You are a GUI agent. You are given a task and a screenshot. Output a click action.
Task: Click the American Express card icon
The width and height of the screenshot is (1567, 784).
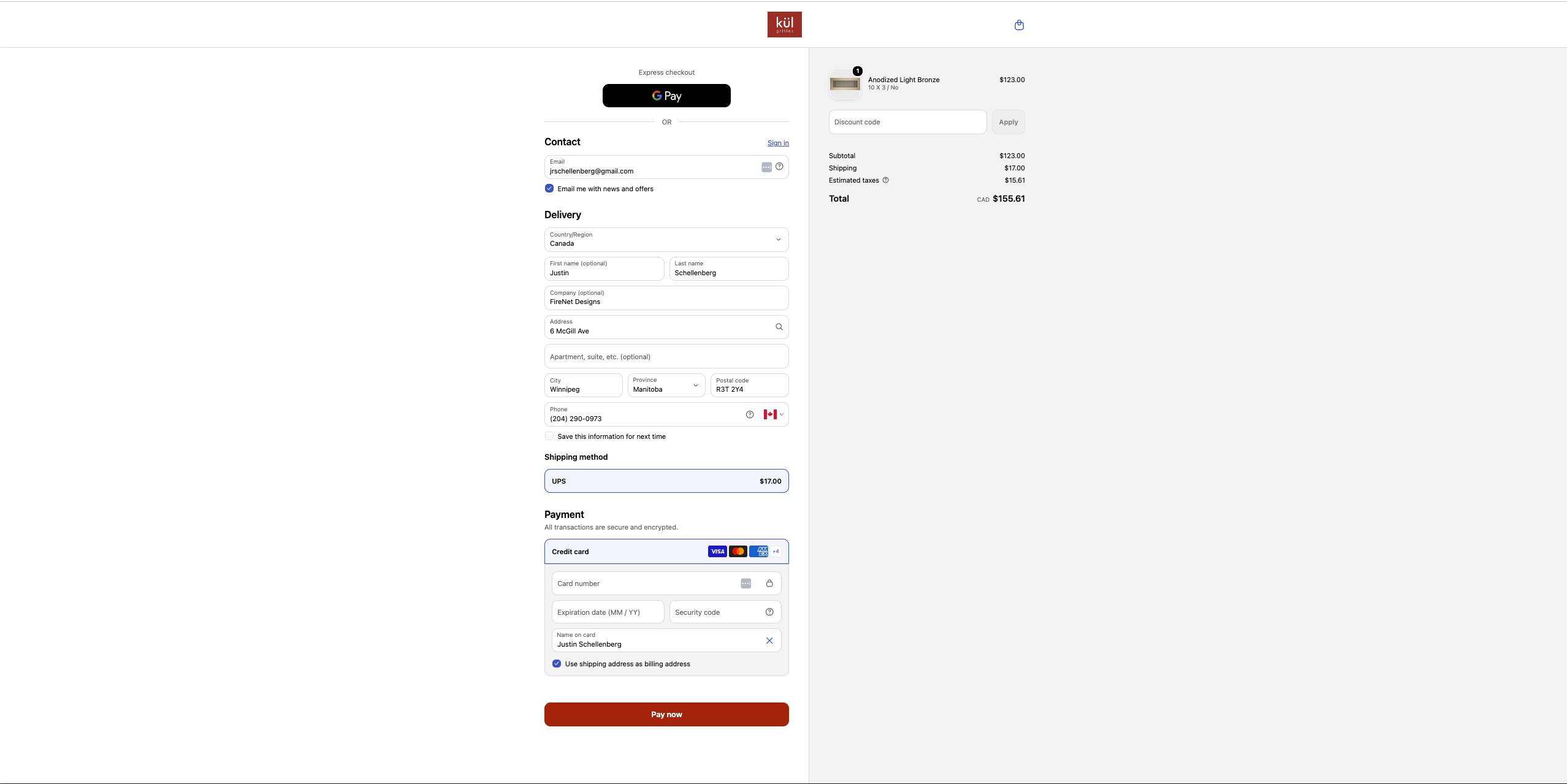(758, 552)
